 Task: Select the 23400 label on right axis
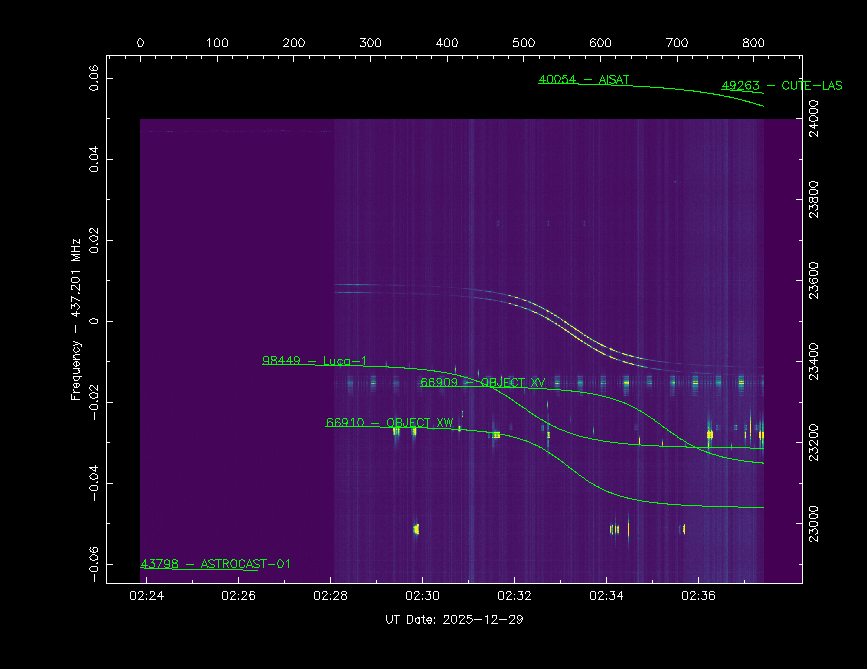click(x=814, y=361)
